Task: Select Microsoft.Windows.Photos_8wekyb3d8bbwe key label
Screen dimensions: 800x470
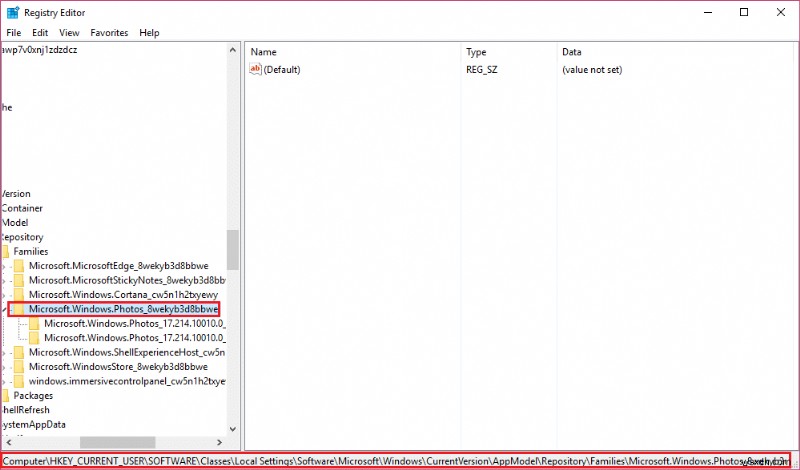Action: [x=123, y=309]
